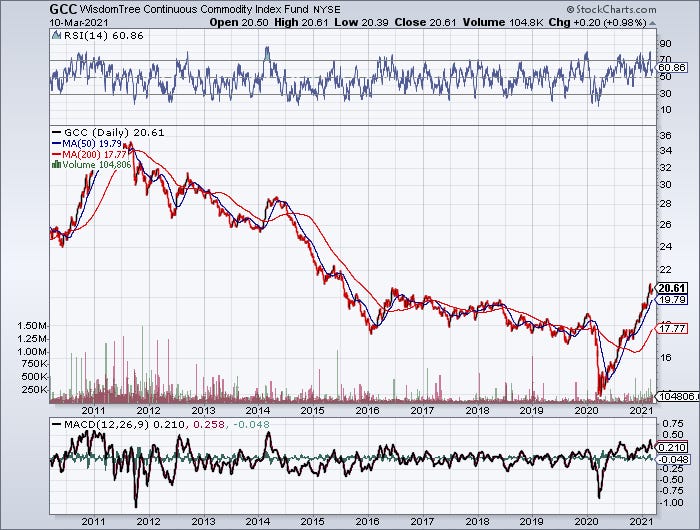Click the boxed 20.61 last price tag on the axis

coord(672,288)
